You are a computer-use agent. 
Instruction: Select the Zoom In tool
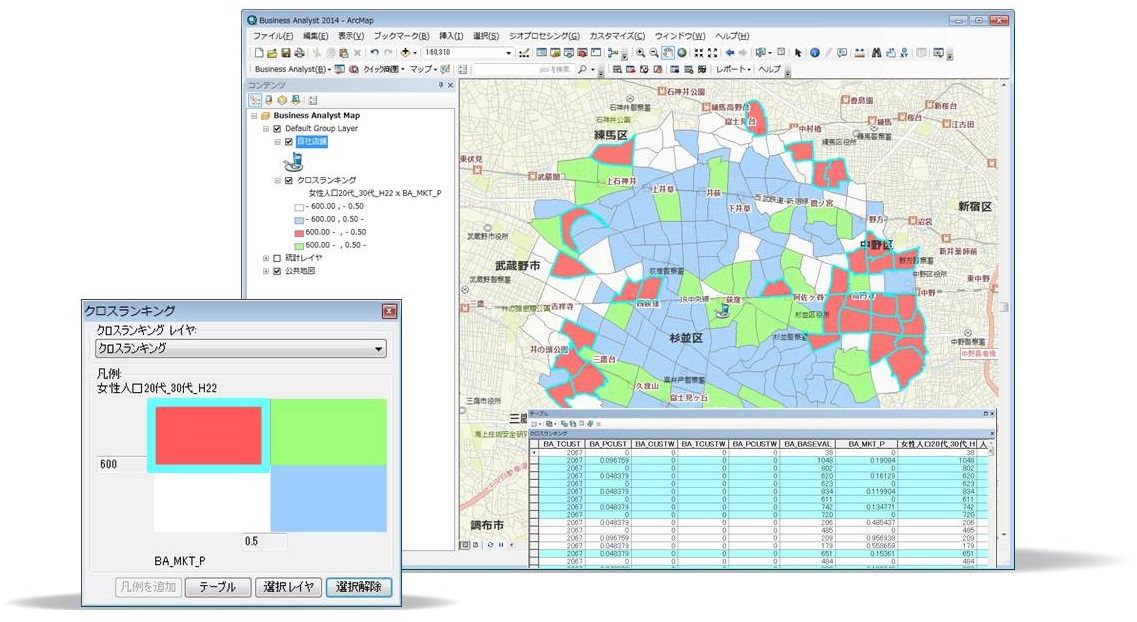(640, 53)
